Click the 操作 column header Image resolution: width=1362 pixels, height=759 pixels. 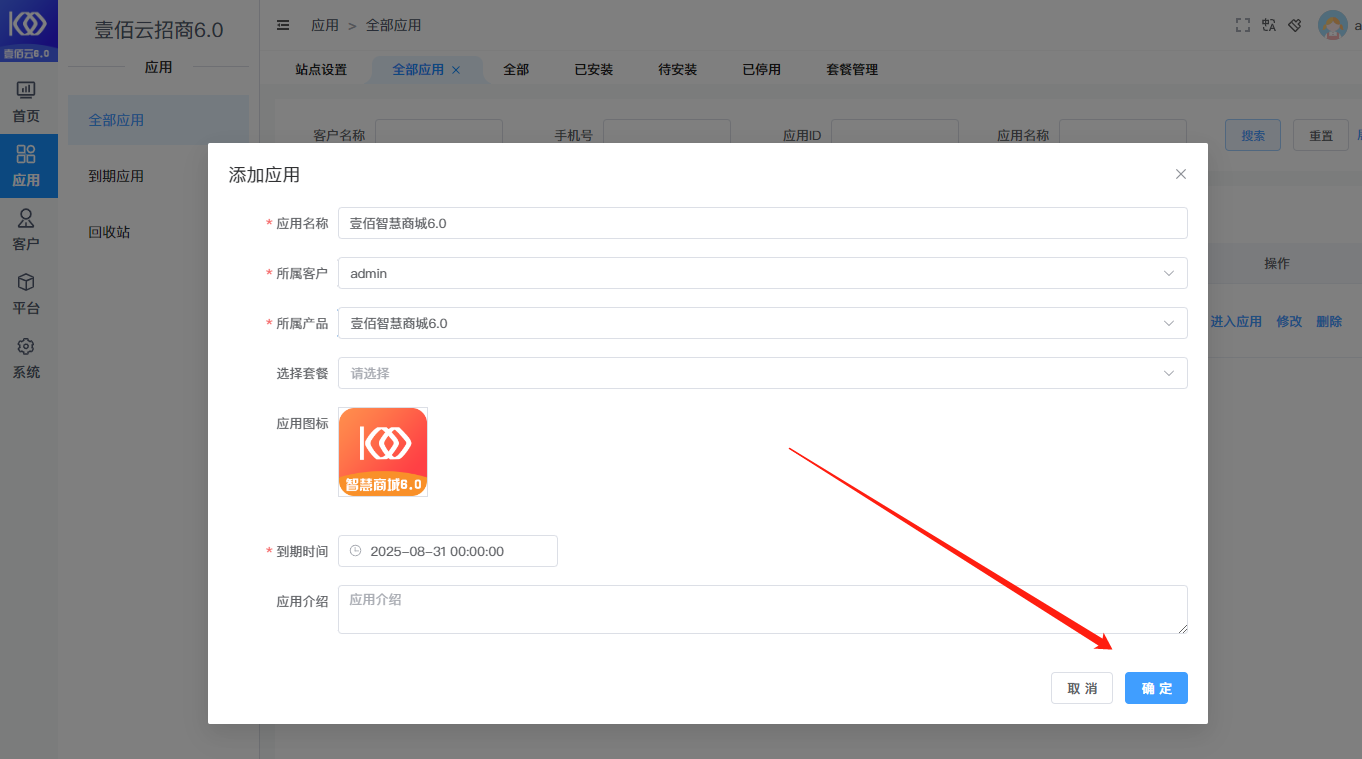coord(1277,263)
